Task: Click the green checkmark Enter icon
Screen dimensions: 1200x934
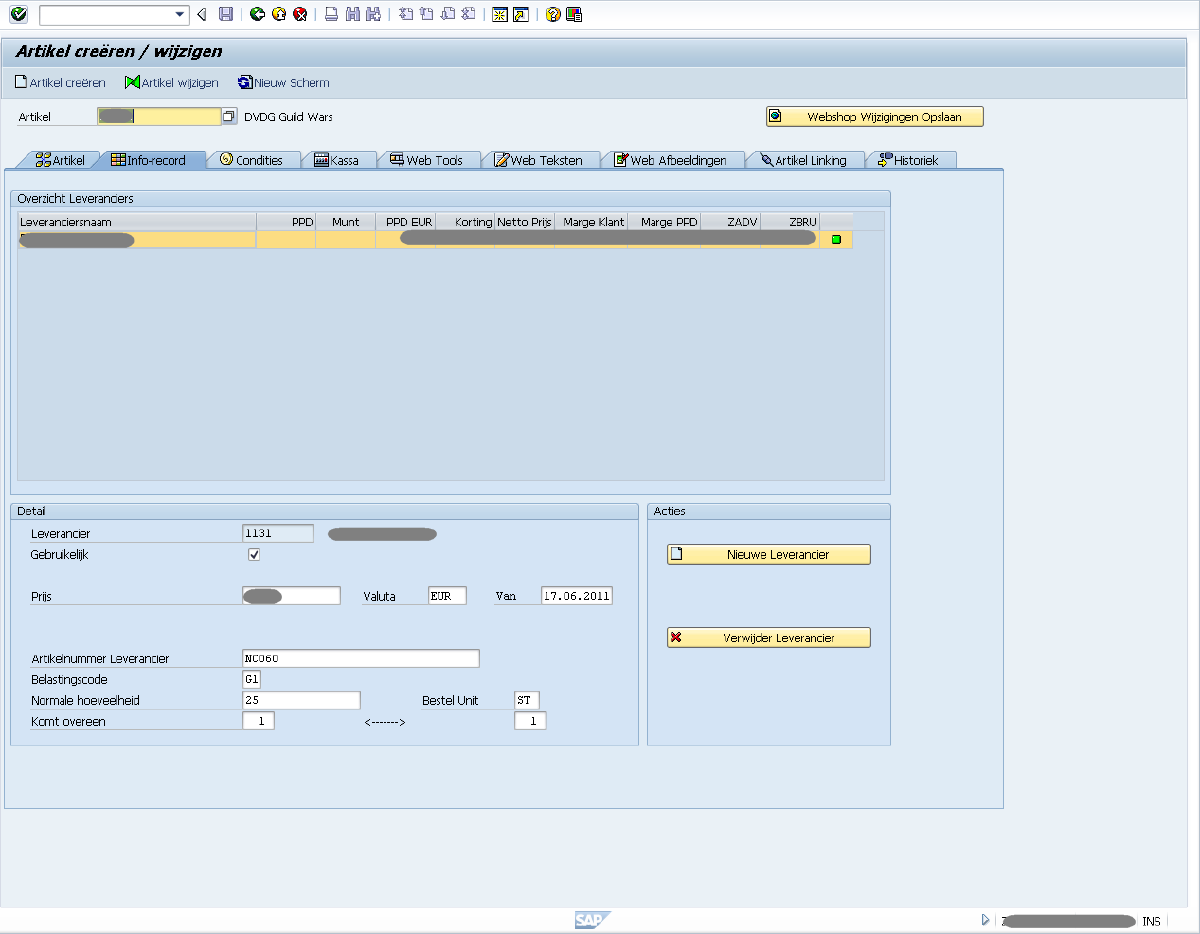Action: tap(18, 14)
